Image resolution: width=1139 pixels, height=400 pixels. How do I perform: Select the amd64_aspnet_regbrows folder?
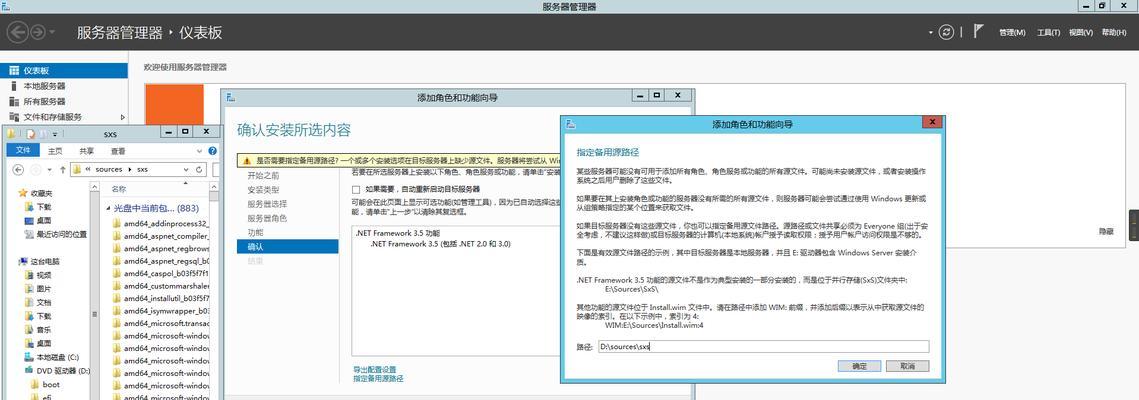click(161, 248)
